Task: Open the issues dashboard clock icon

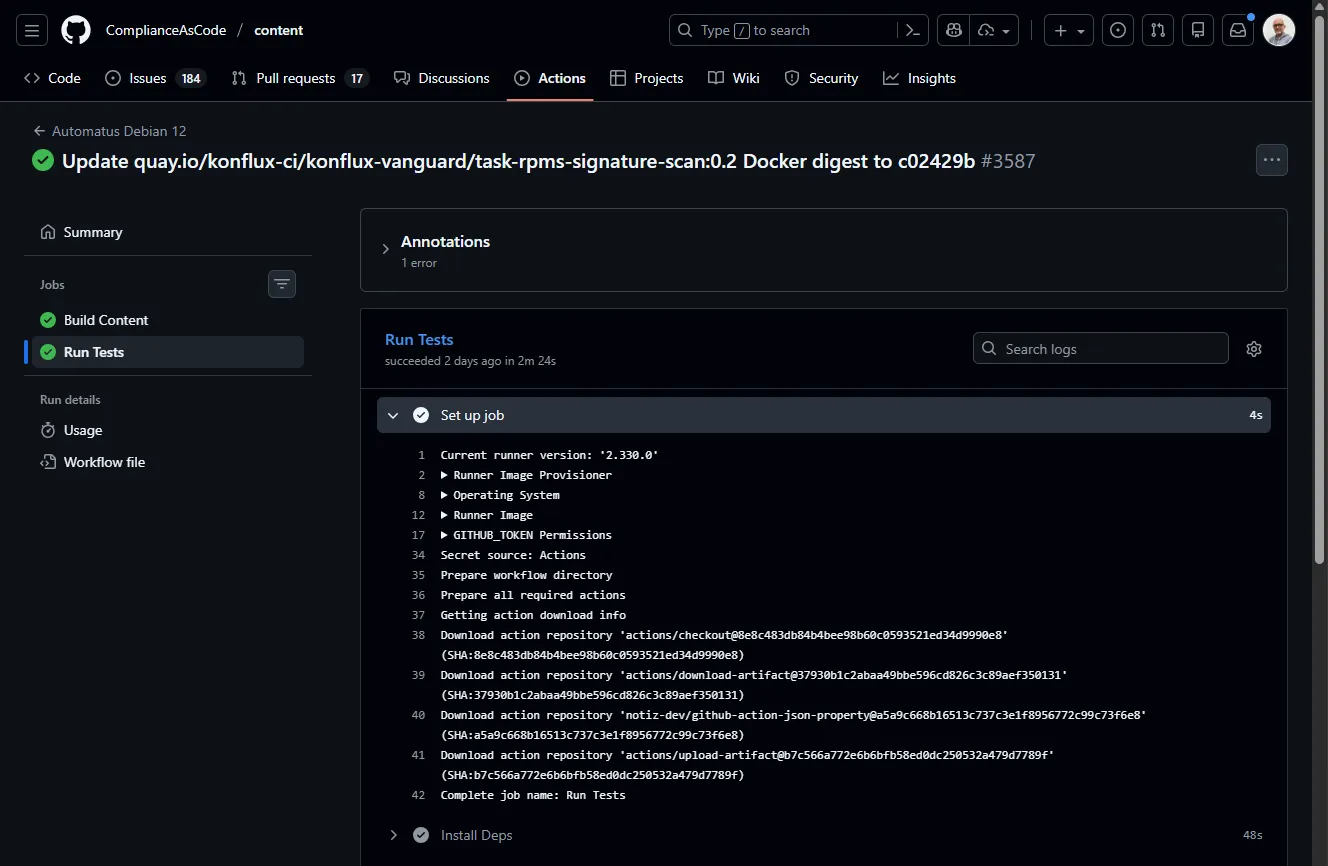Action: [1117, 30]
